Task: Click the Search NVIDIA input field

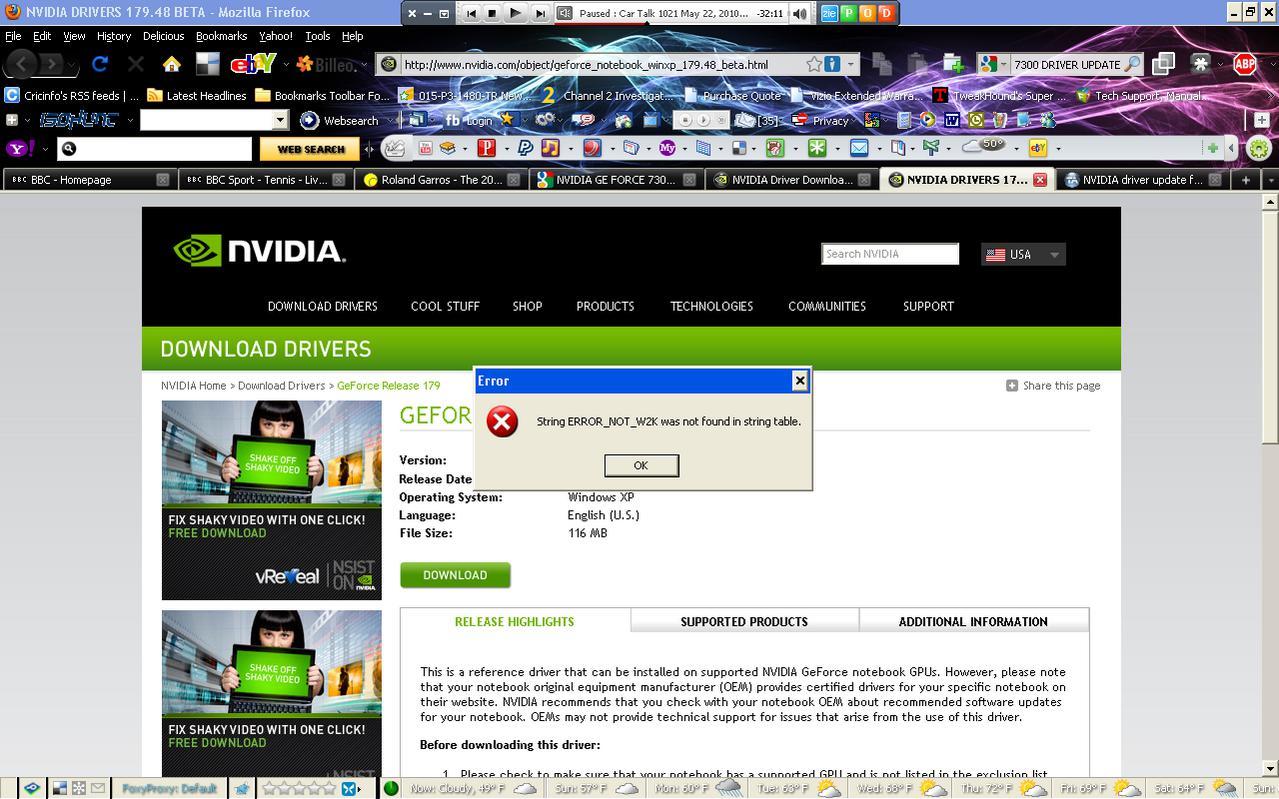Action: pyautogui.click(x=890, y=254)
